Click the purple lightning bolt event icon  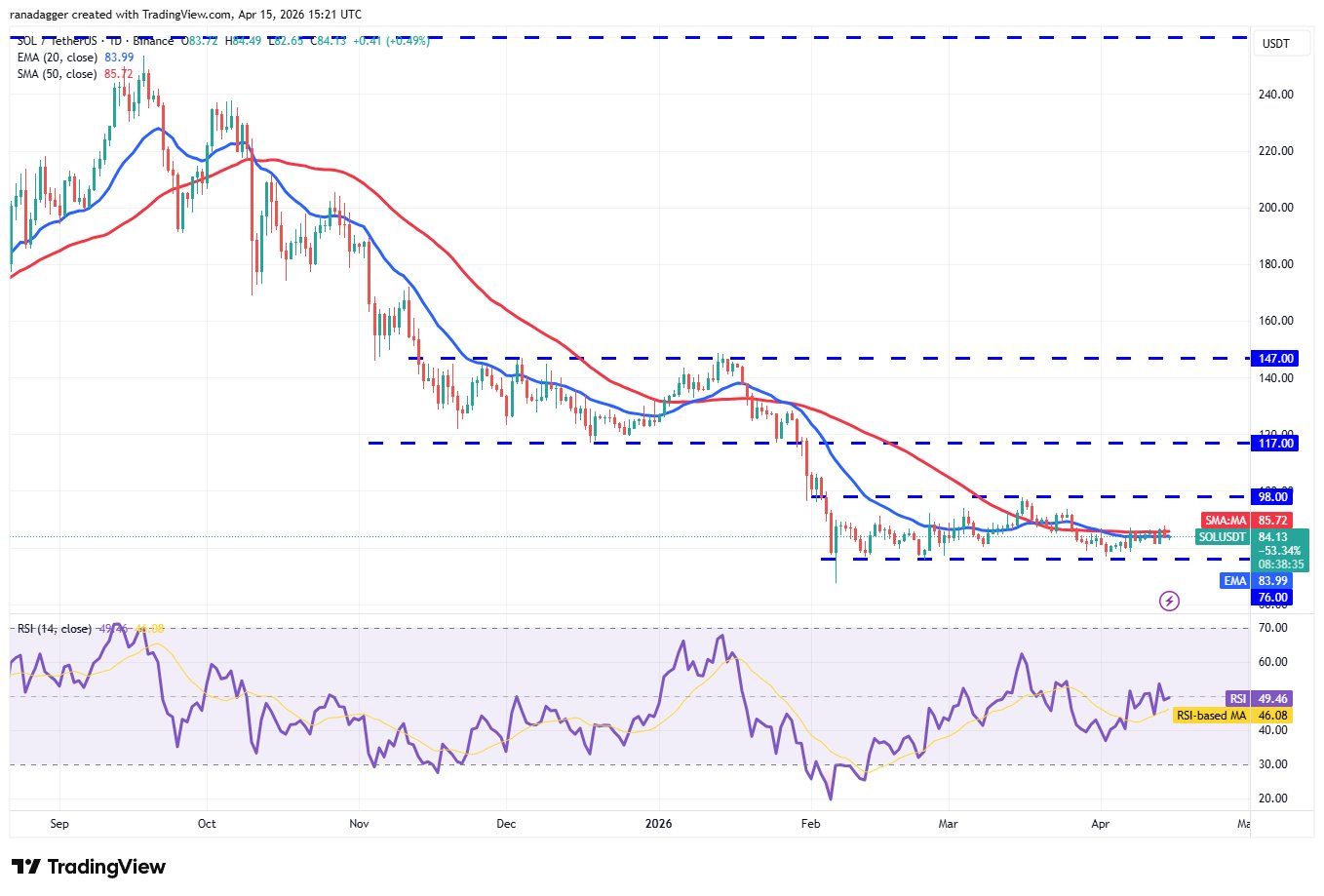point(1169,601)
